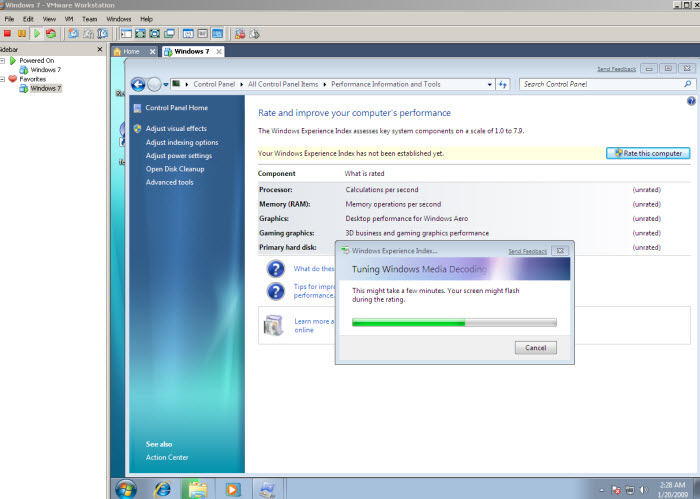Click the Quick Switch view toolbar icon
Image resolution: width=700 pixels, height=499 pixels.
(x=141, y=33)
